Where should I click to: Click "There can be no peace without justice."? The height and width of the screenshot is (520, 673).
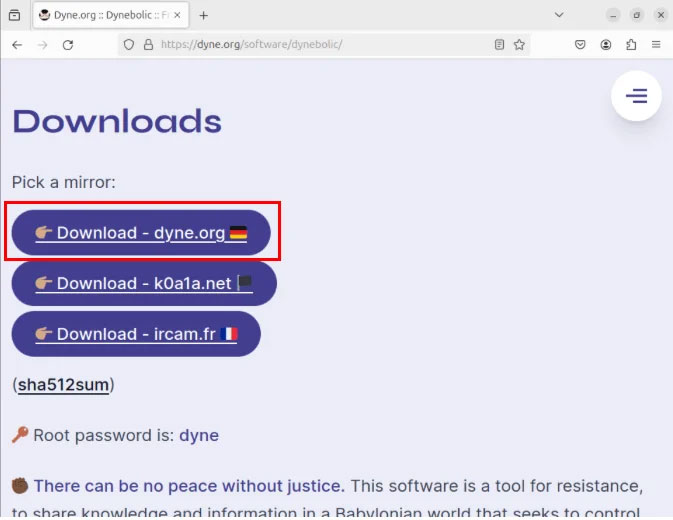[x=189, y=486]
